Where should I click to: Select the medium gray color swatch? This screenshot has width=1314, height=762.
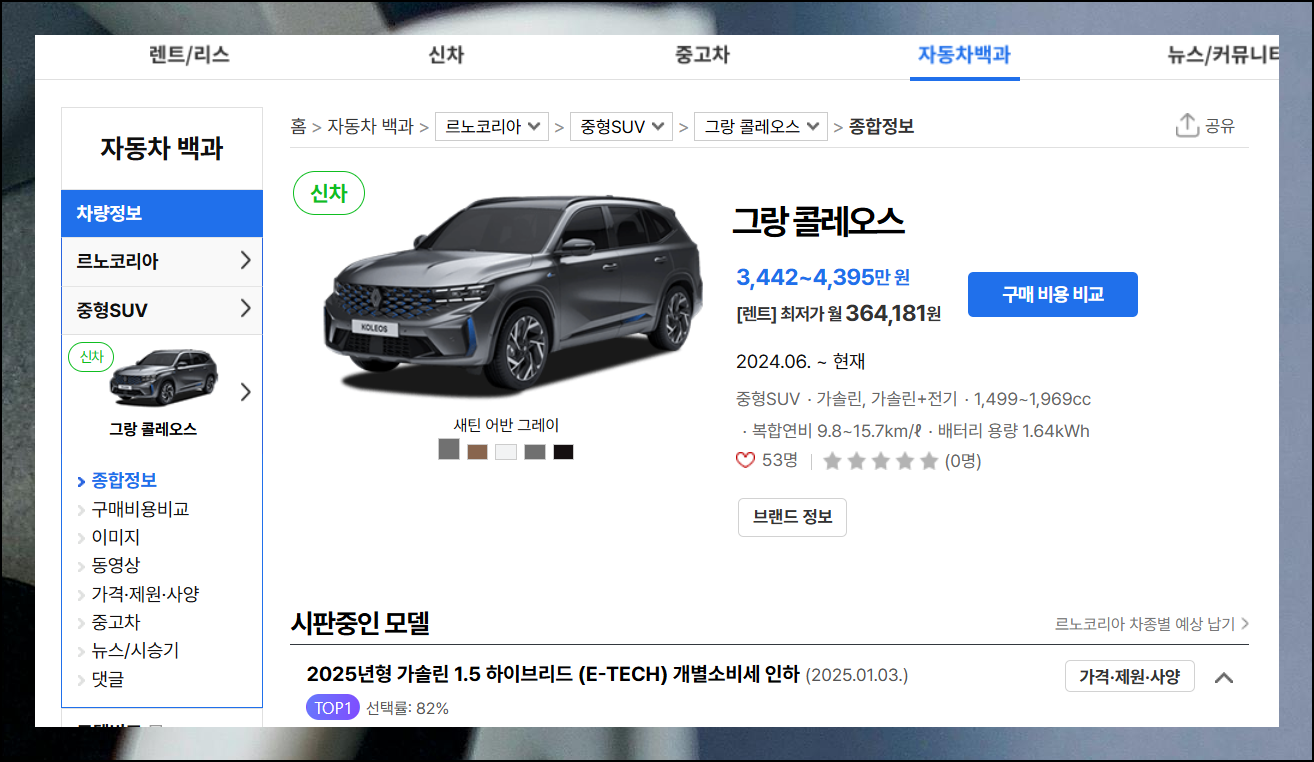point(535,452)
